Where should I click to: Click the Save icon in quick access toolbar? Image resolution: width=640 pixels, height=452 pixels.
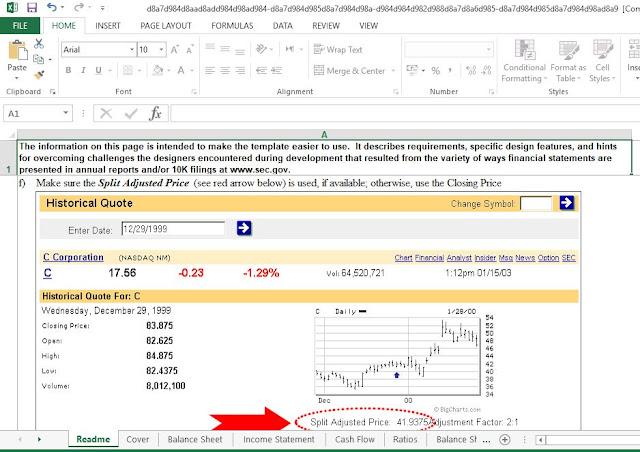(x=31, y=7)
